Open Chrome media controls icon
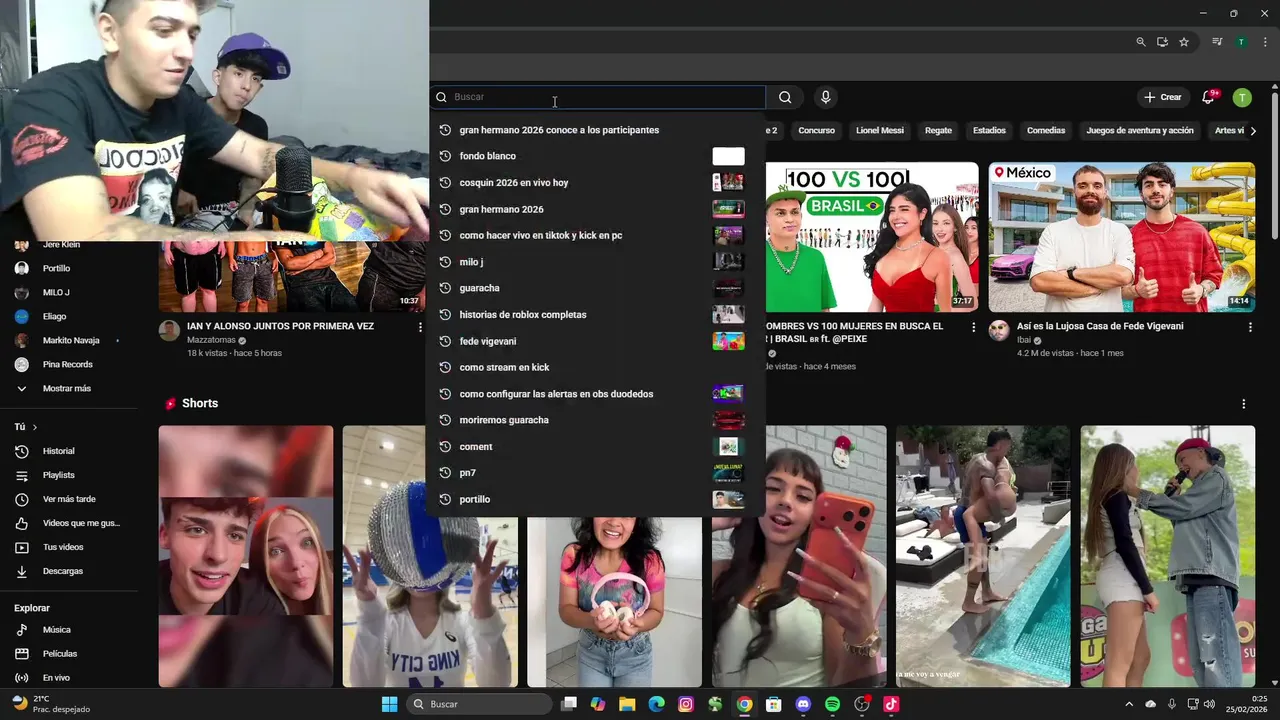 1217,42
